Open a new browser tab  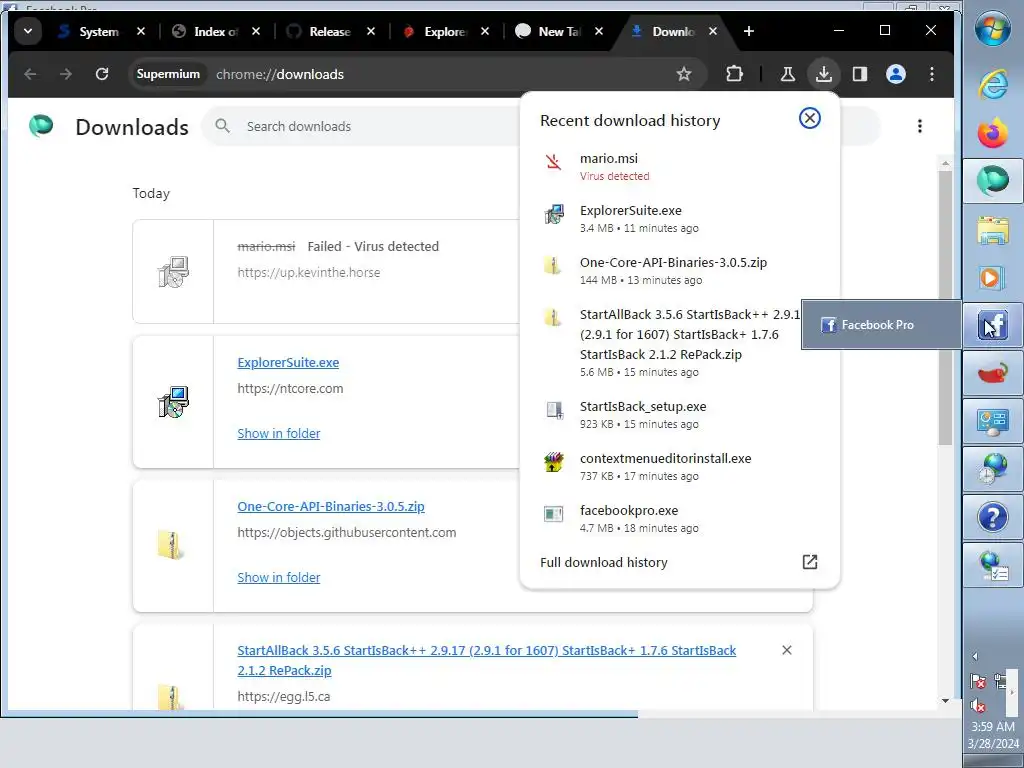pyautogui.click(x=748, y=31)
